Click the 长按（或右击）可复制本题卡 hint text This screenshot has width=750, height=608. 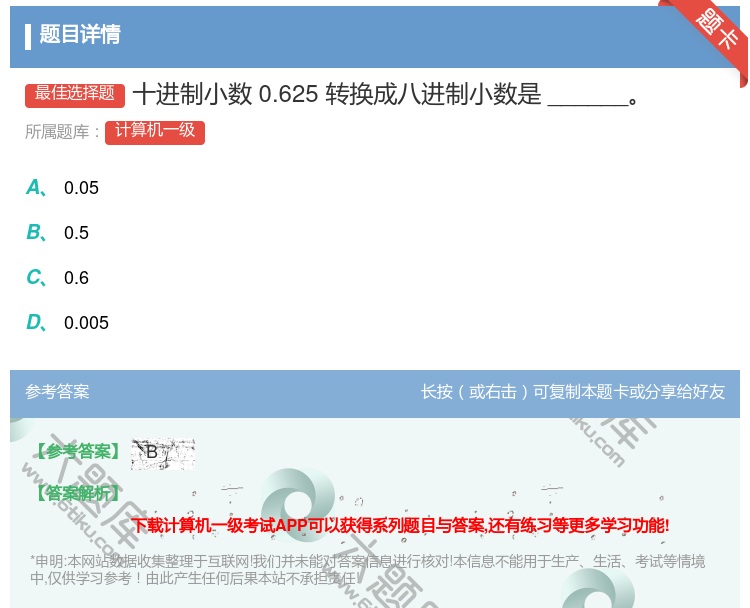click(x=573, y=392)
